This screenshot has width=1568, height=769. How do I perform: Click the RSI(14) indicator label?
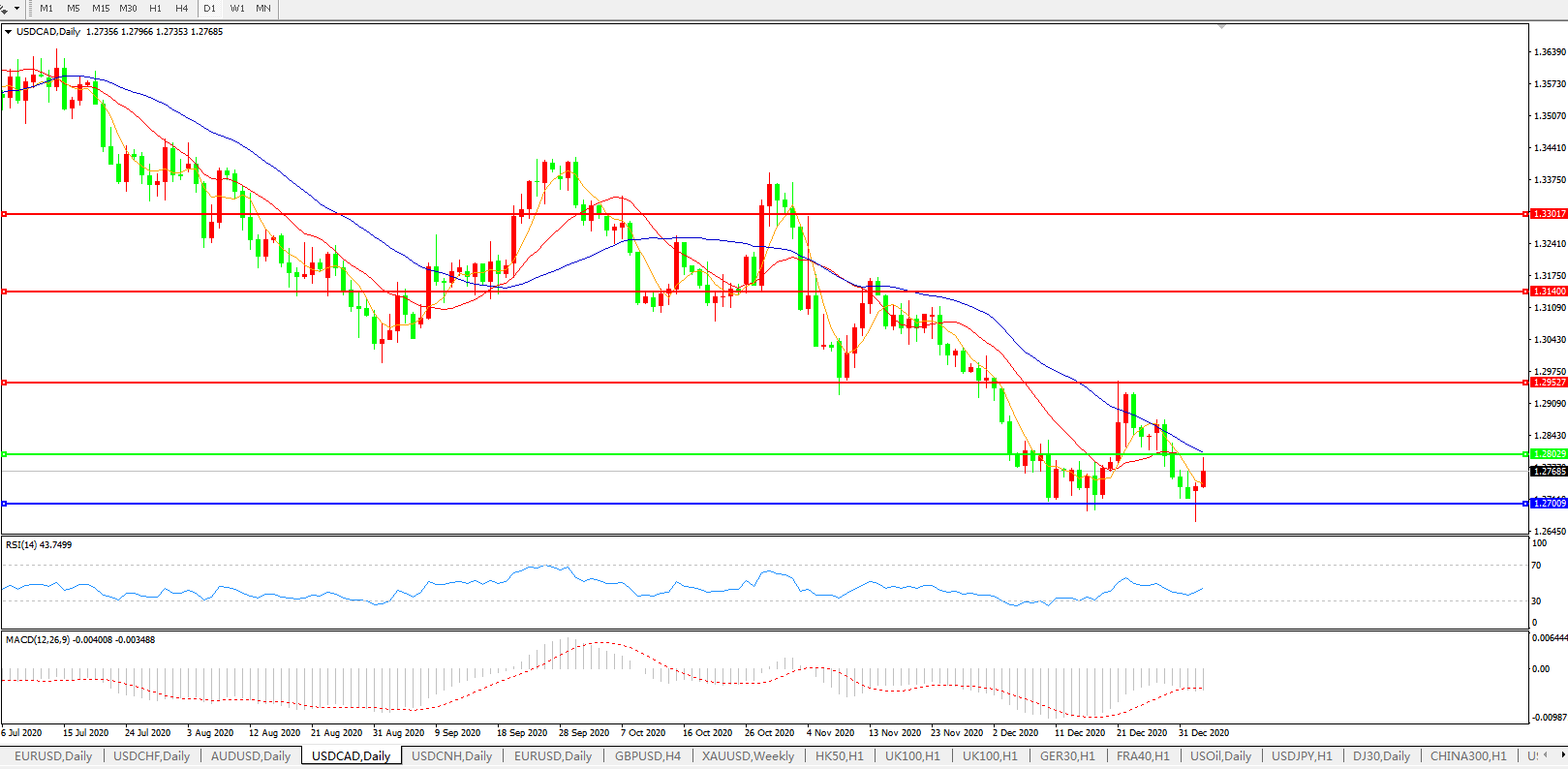coord(39,545)
